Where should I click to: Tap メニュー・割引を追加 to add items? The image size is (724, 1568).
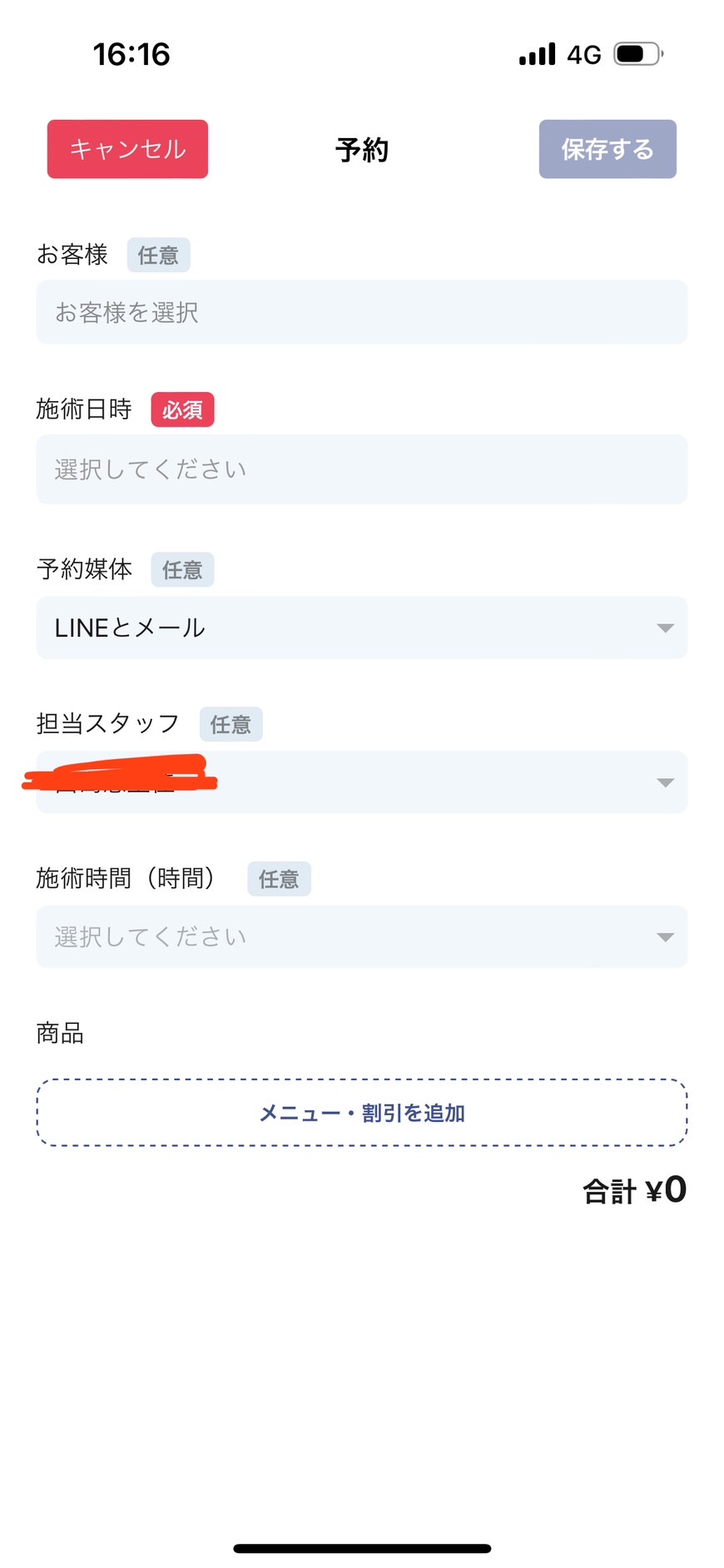[361, 1113]
